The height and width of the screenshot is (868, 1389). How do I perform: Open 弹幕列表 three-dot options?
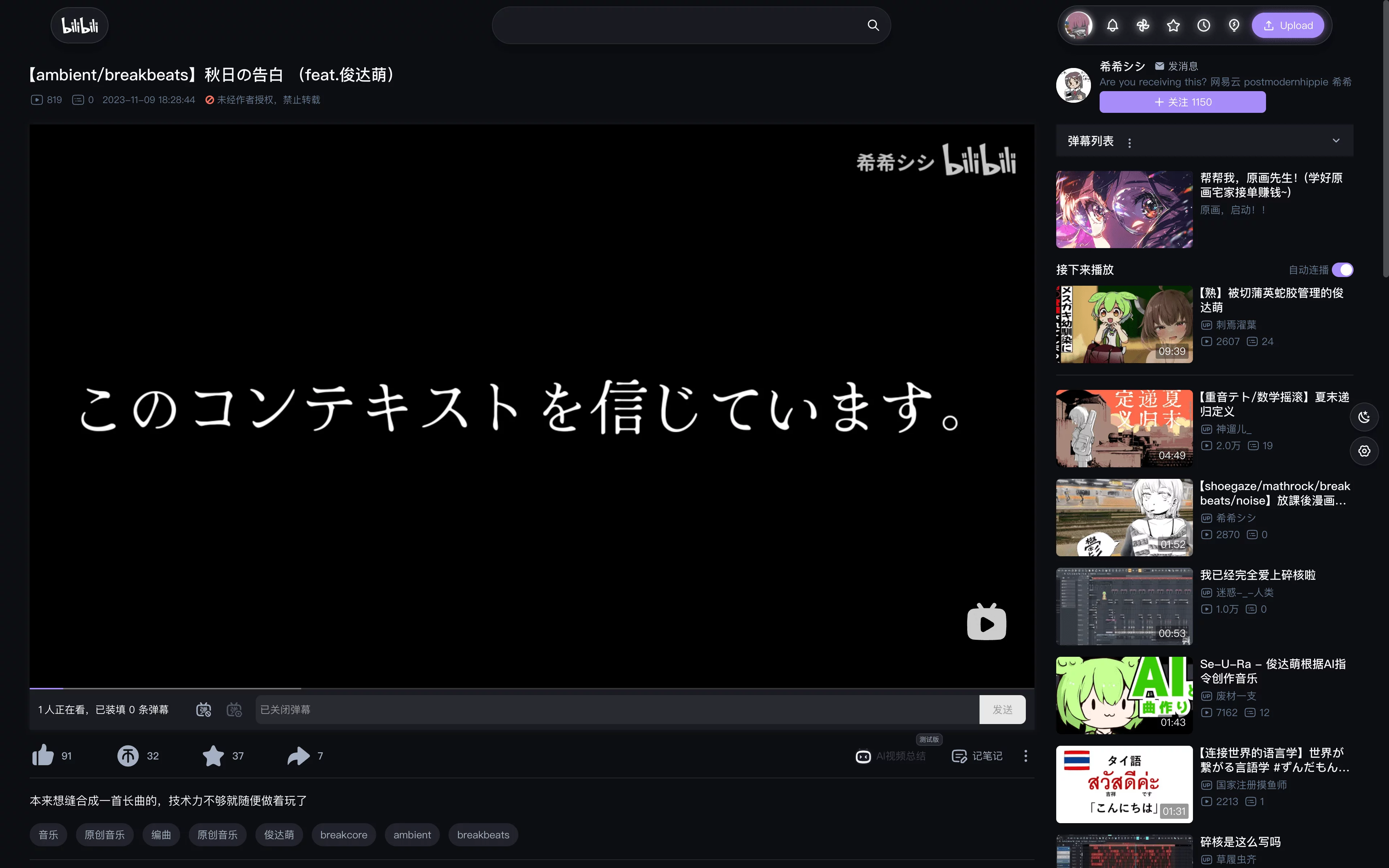pos(1130,142)
